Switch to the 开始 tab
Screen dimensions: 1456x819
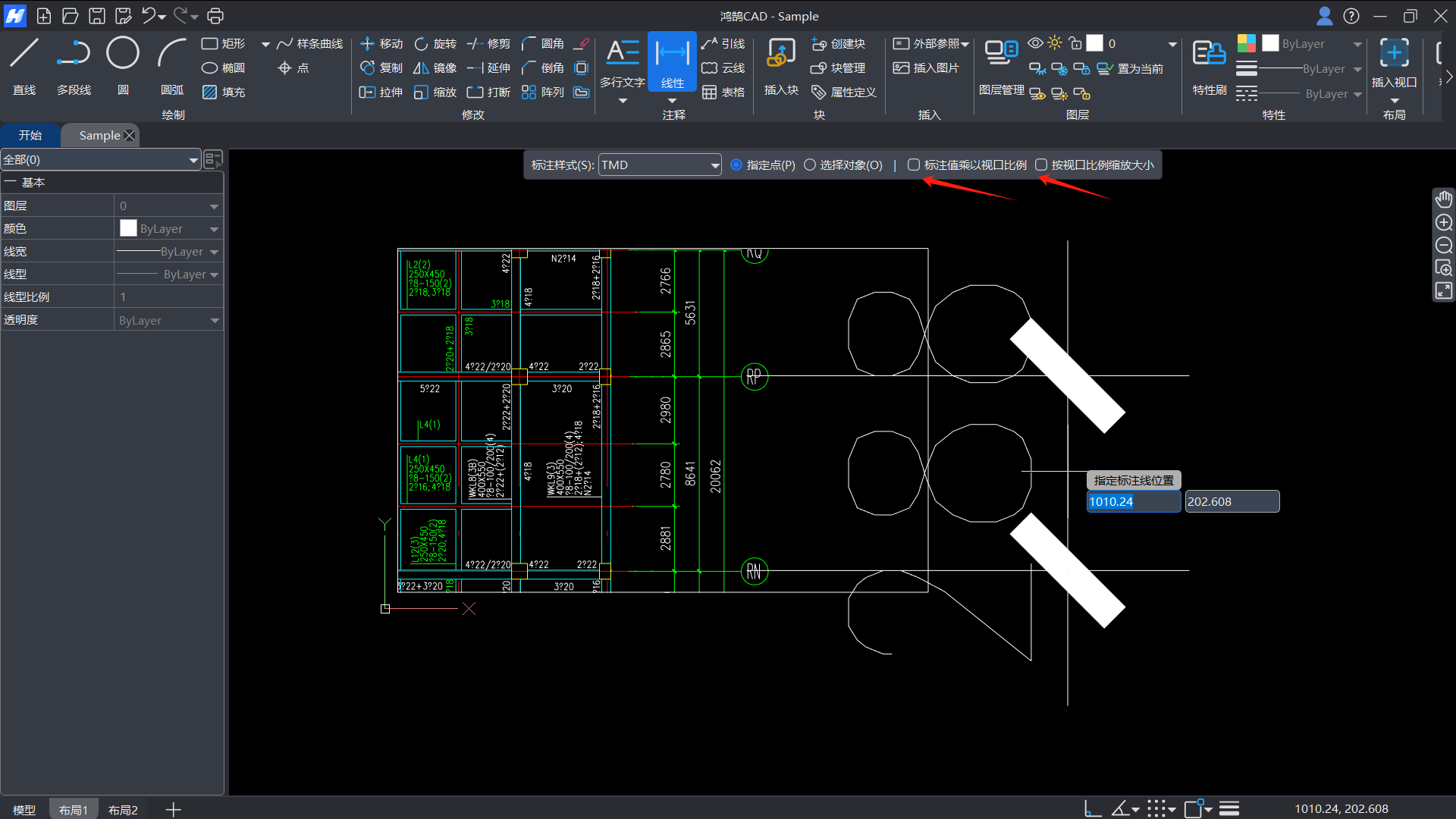[30, 135]
